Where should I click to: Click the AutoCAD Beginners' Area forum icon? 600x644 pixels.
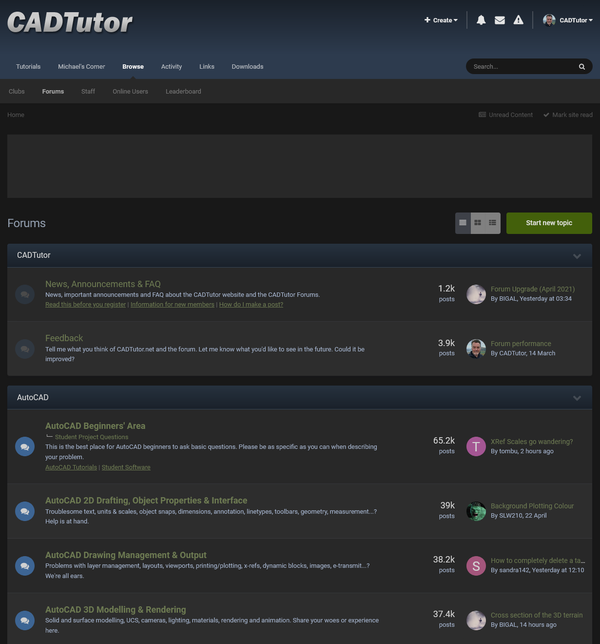point(25,446)
